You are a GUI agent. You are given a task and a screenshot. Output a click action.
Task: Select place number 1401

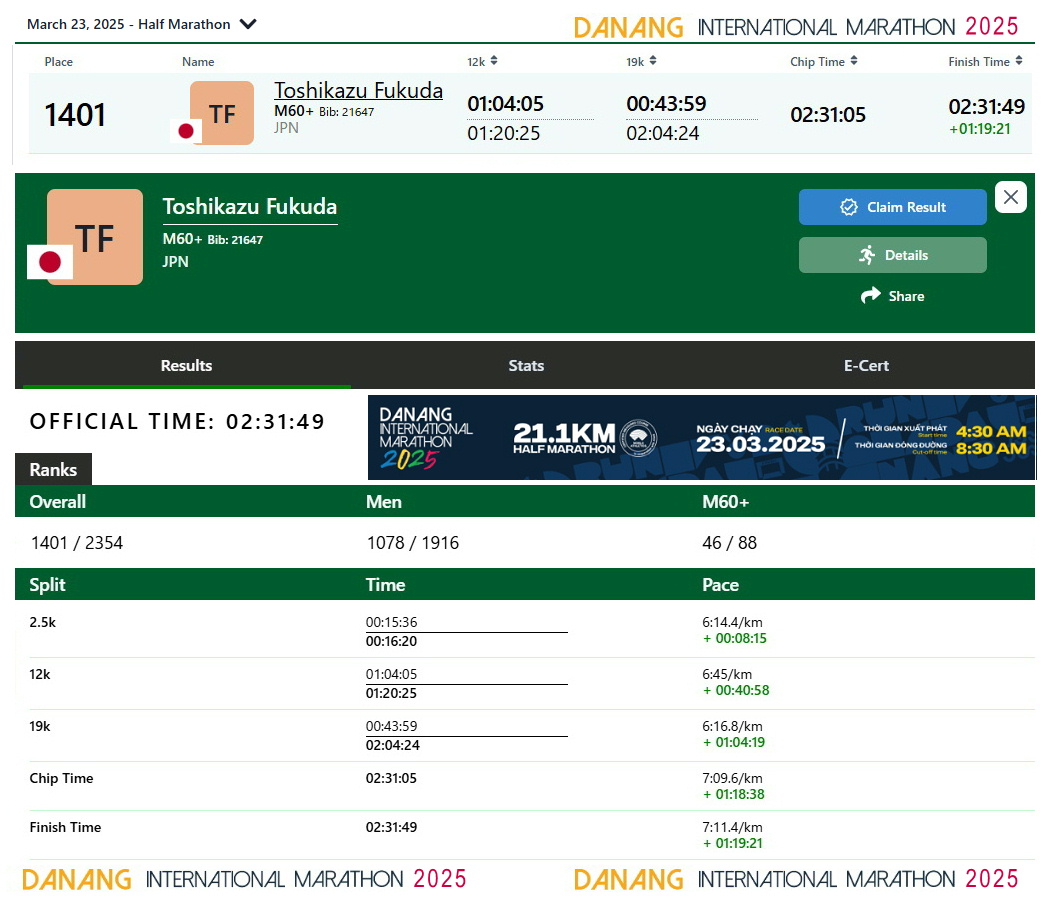pos(75,115)
